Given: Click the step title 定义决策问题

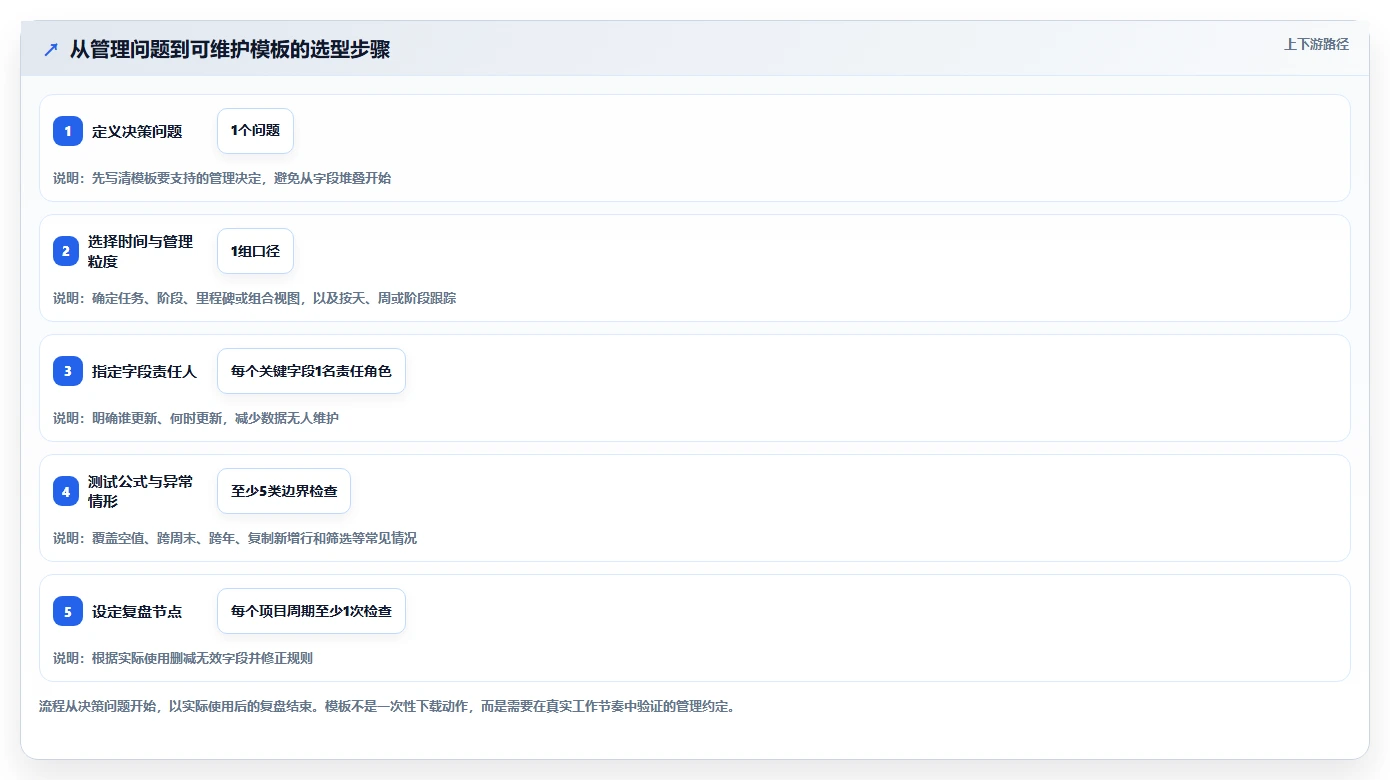Looking at the screenshot, I should [x=137, y=131].
